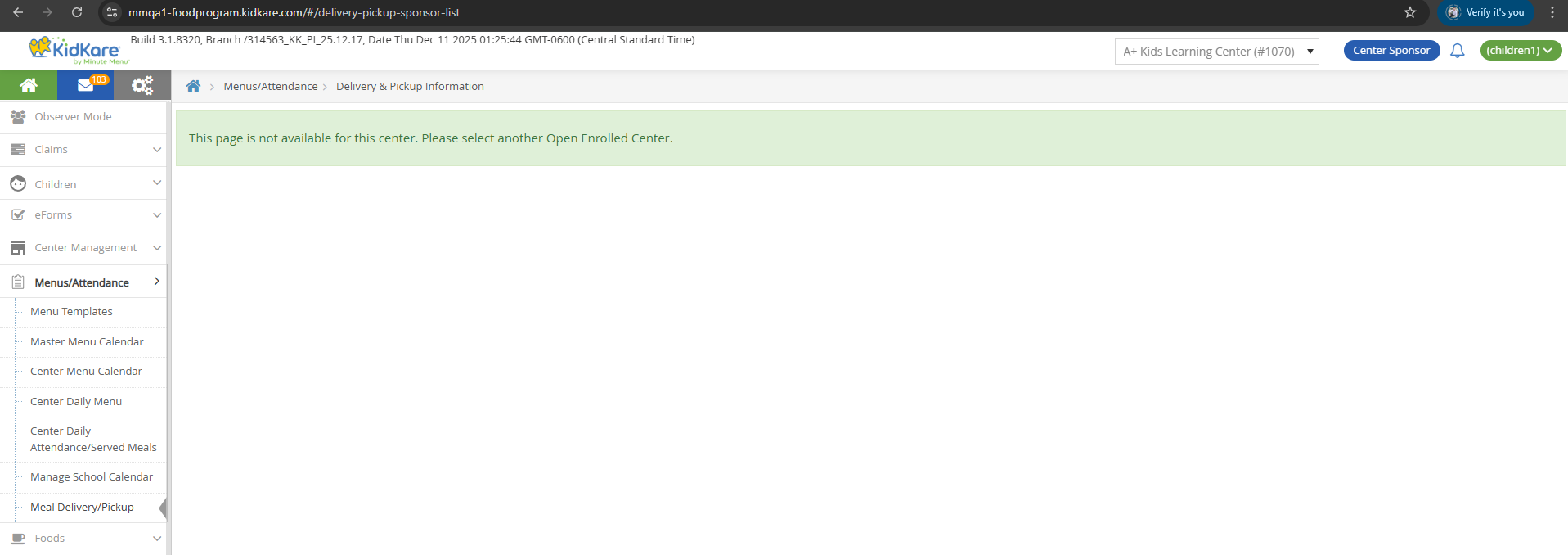1568x555 pixels.
Task: Reload the page in browser
Action: [x=77, y=12]
